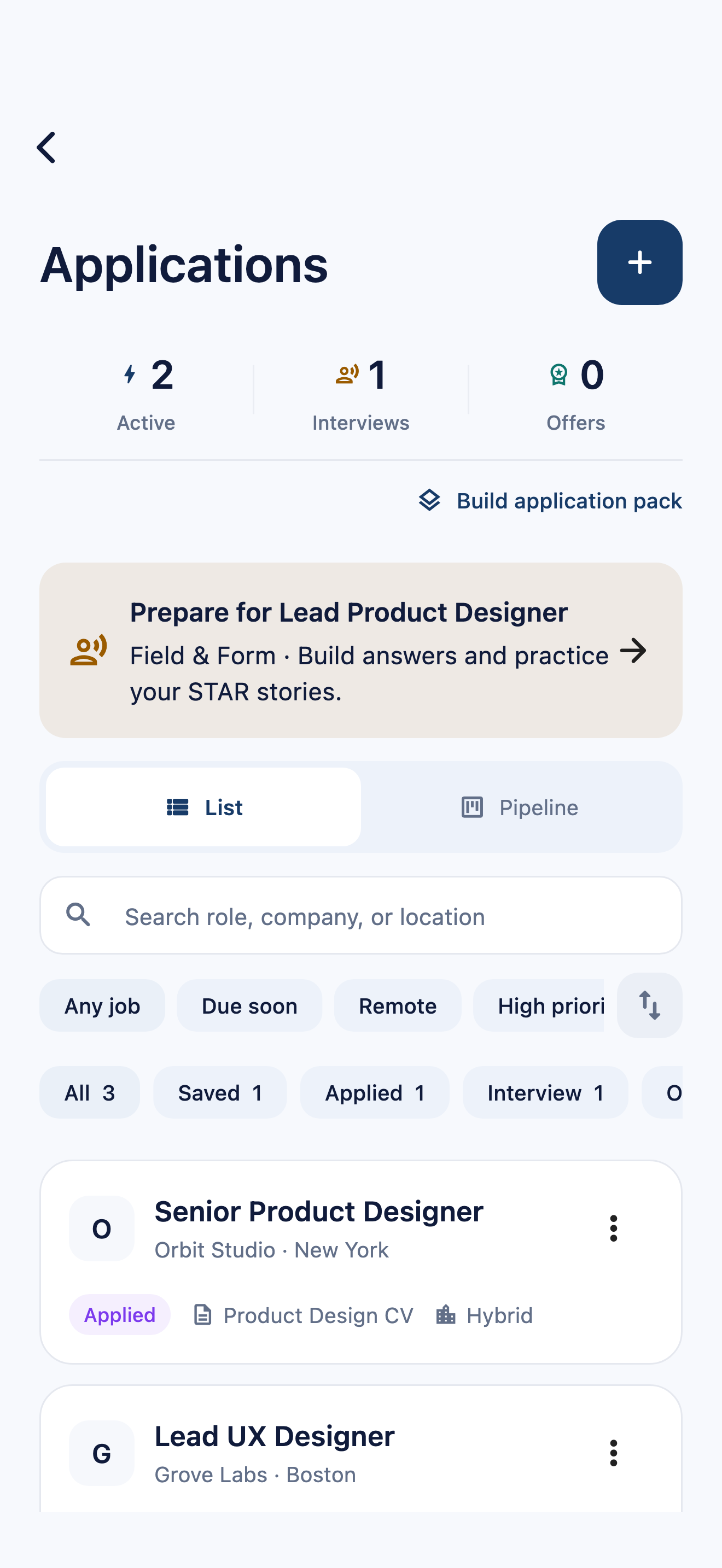The height and width of the screenshot is (1568, 722).
Task: Open Senior Product Designer application card
Action: 361,1262
